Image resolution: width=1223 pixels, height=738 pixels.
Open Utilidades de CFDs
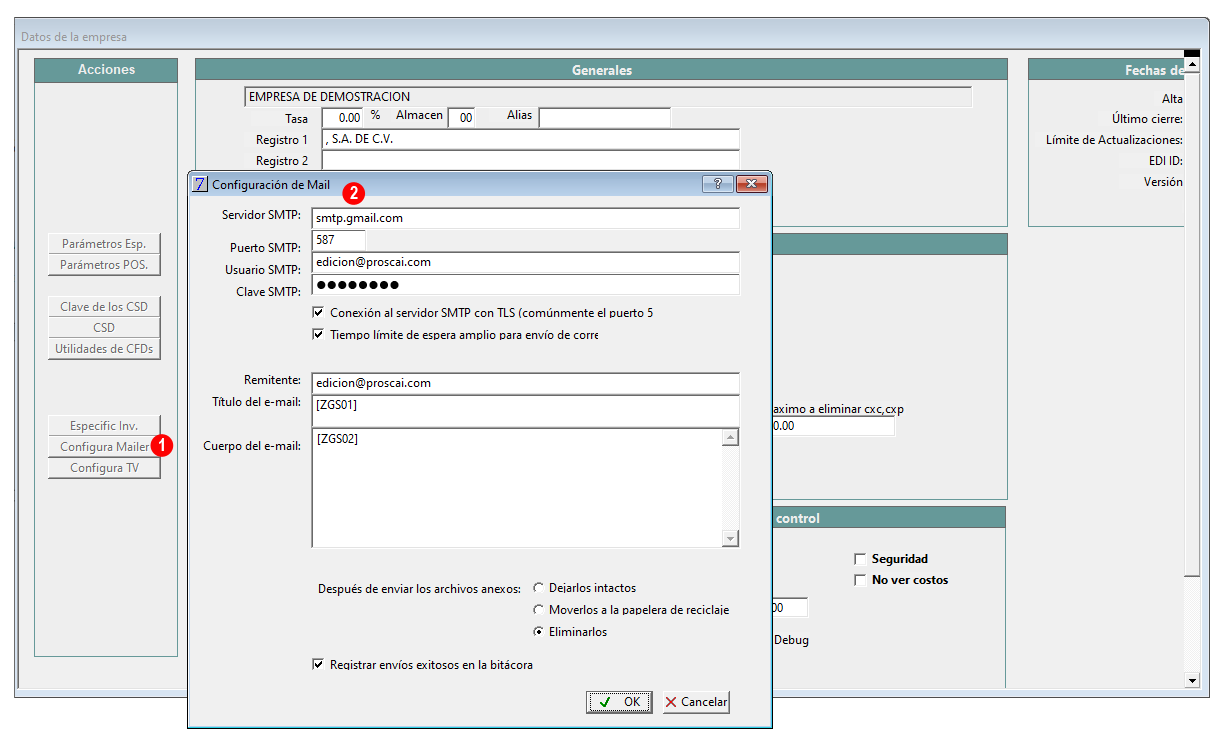(x=104, y=349)
